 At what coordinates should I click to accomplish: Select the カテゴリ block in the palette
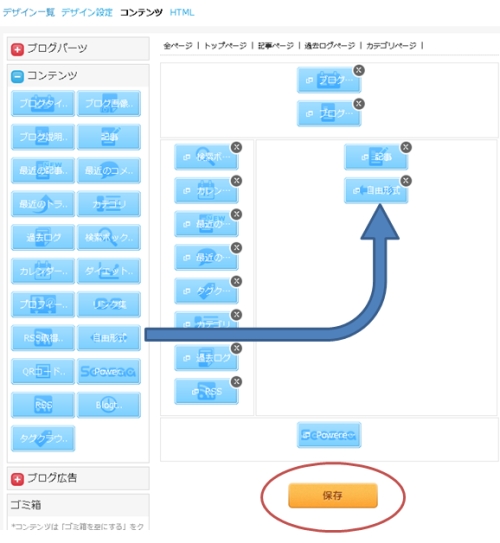109,204
